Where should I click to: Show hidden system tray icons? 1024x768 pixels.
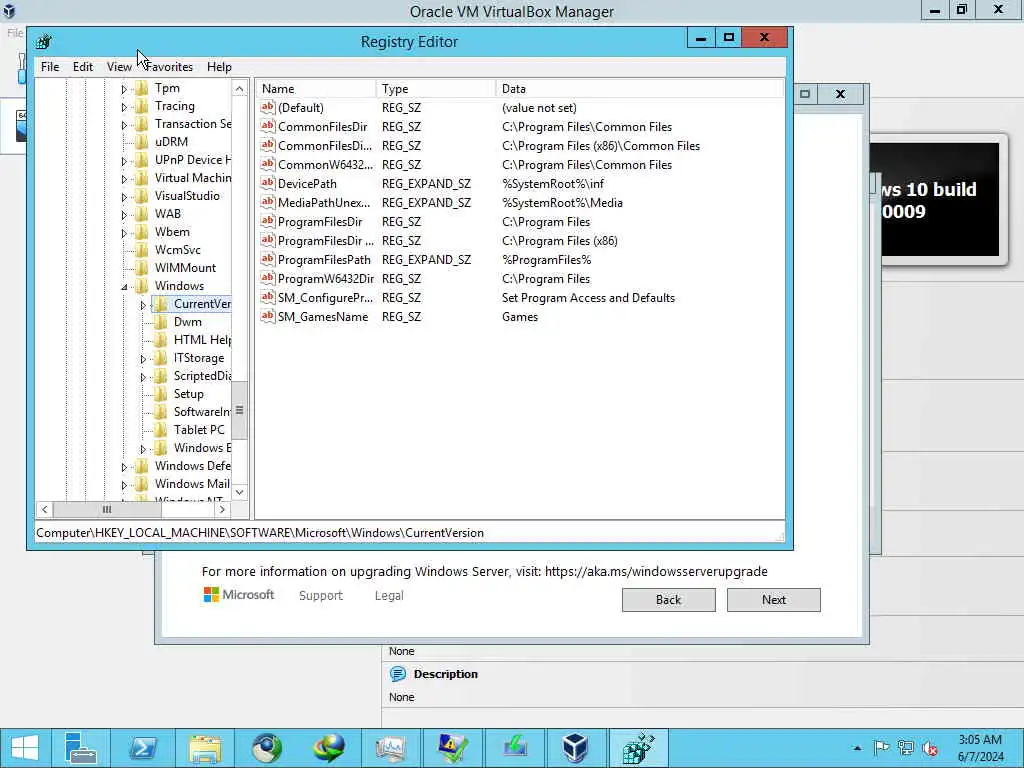point(857,748)
